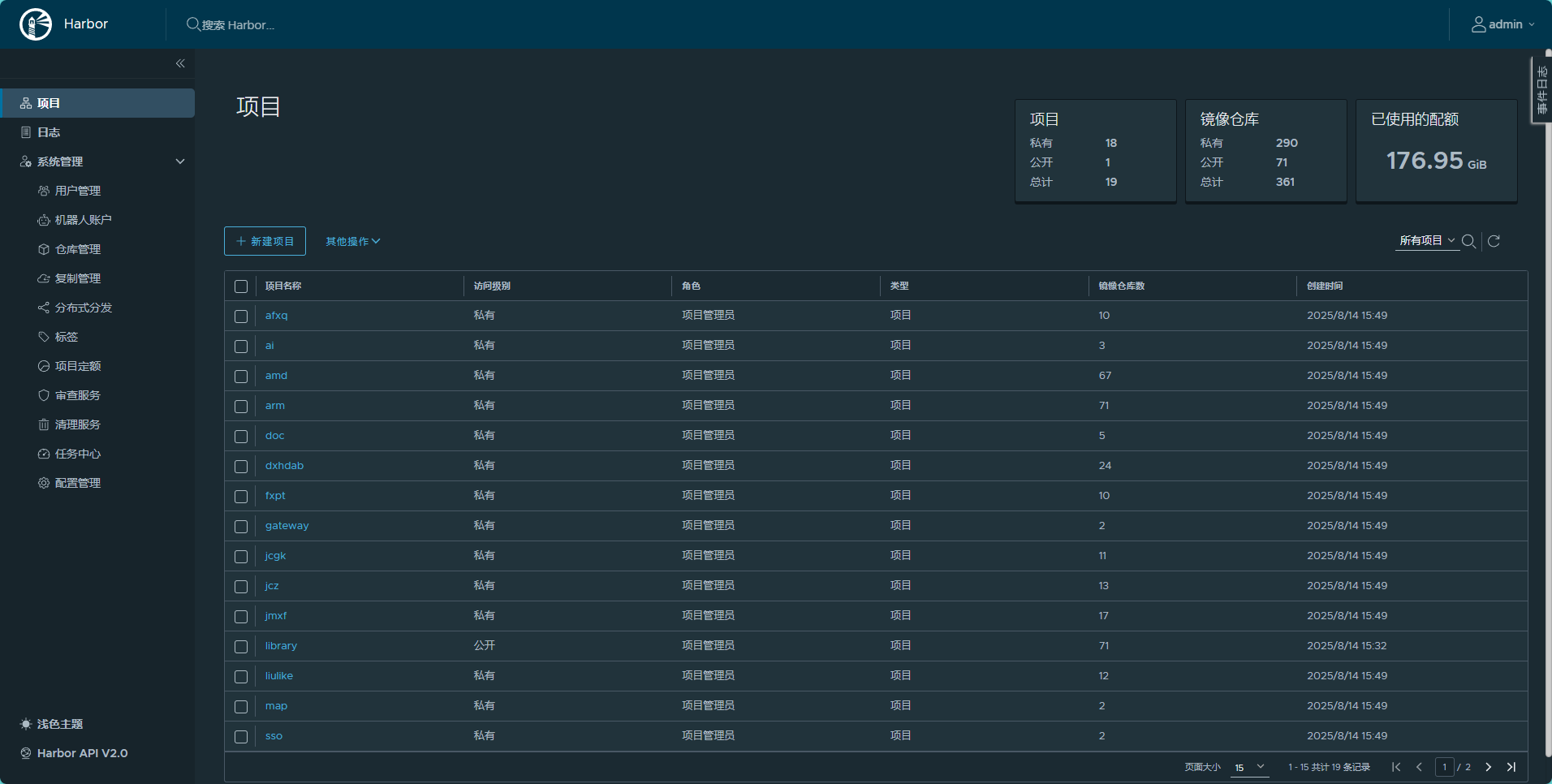The height and width of the screenshot is (784, 1552).
Task: Select the checkbox for project afxq
Action: tap(241, 317)
